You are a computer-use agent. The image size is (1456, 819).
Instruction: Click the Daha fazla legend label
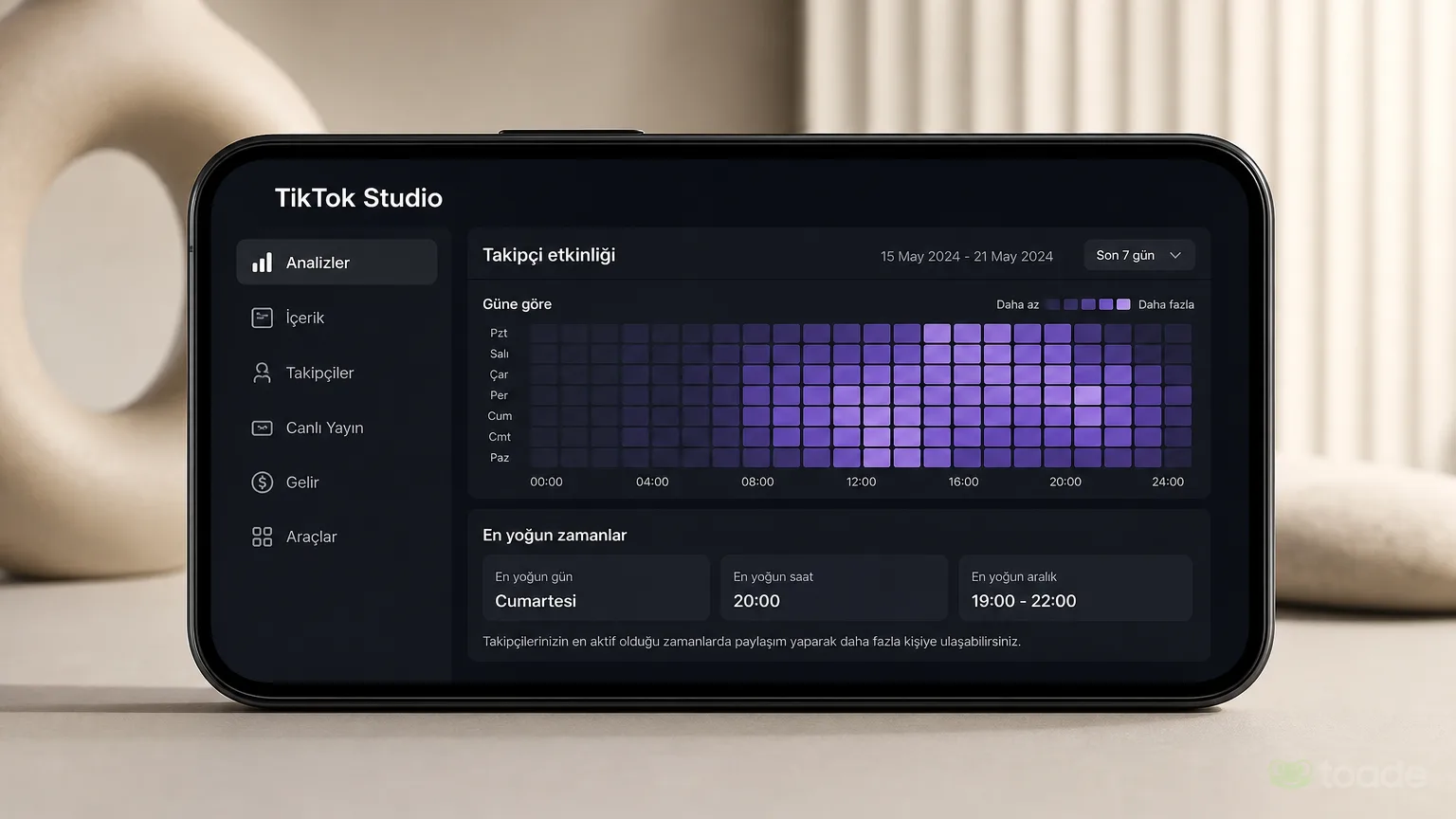[1166, 304]
